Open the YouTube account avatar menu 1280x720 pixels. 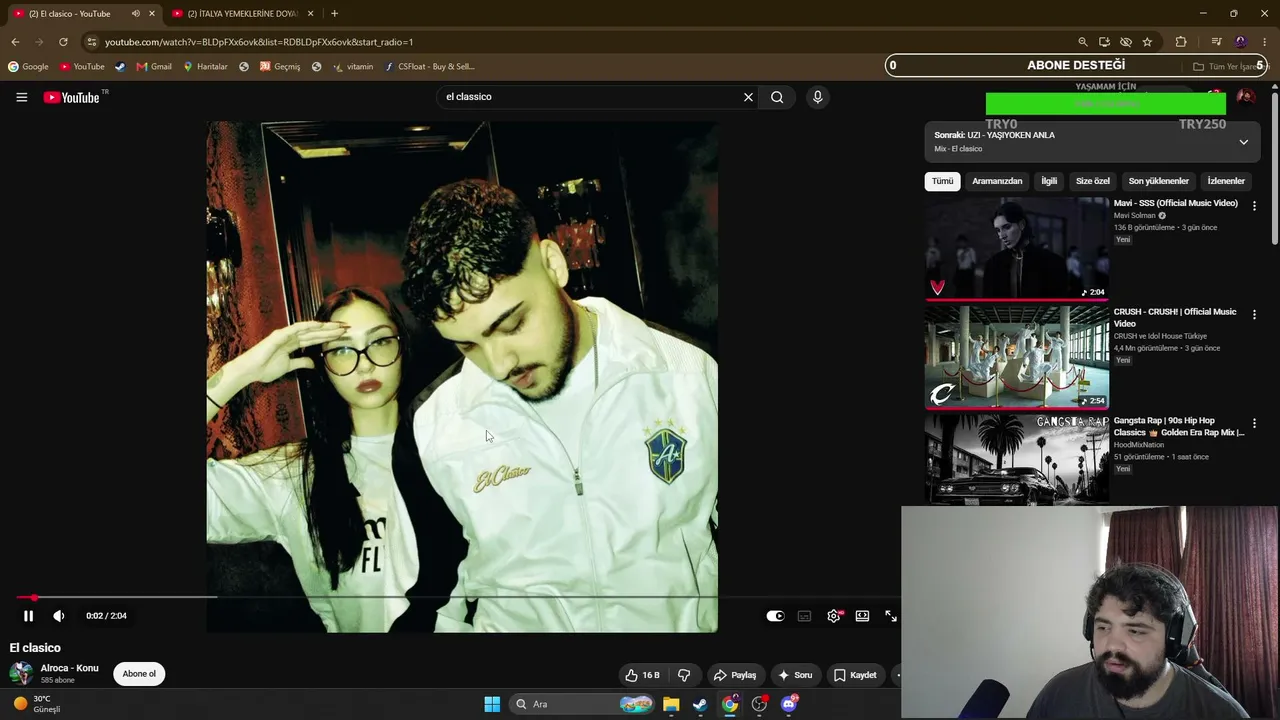pos(1246,97)
